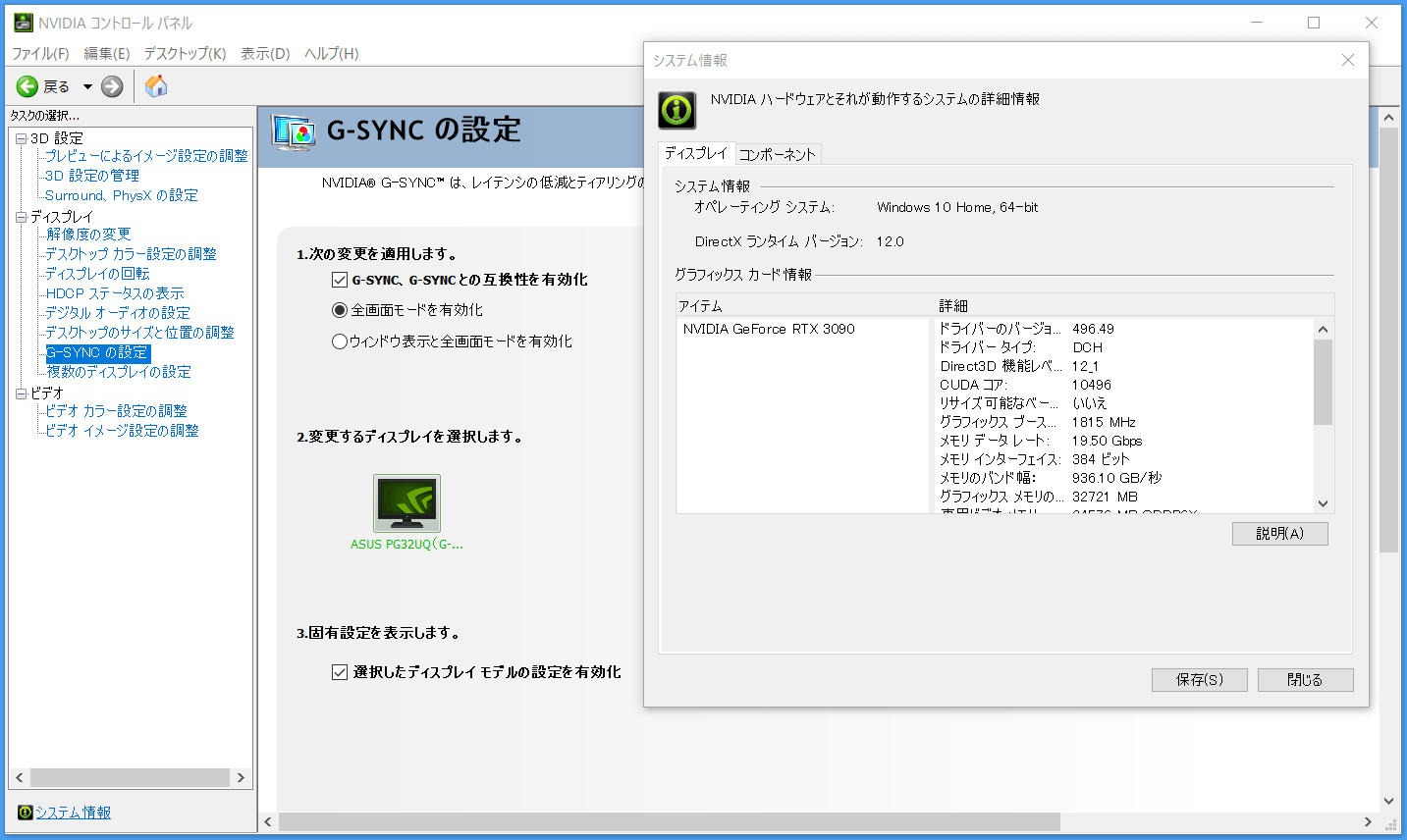
Task: Switch to the コンポーネント tab
Action: (777, 154)
